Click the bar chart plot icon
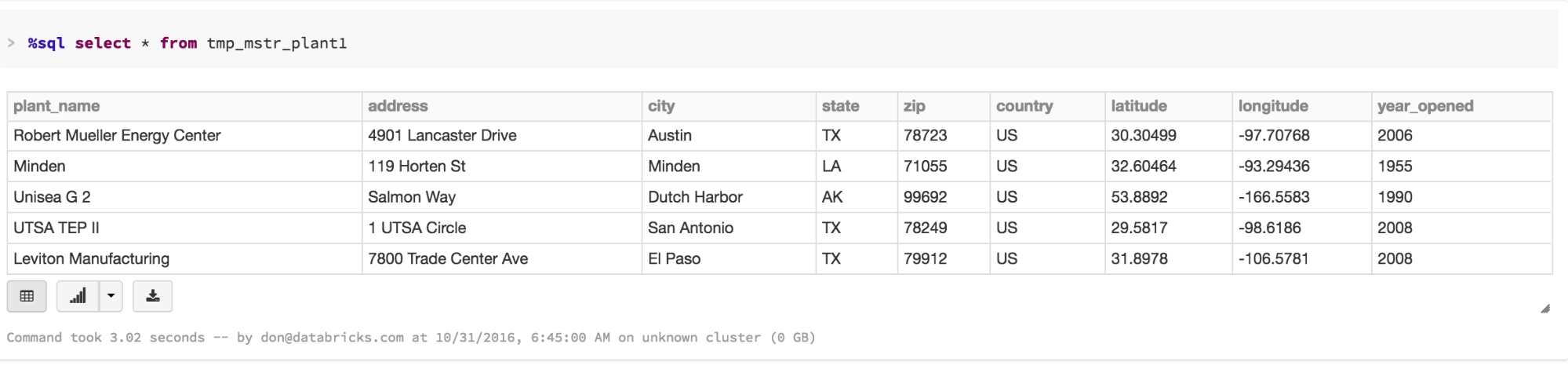The image size is (1568, 373). (x=78, y=296)
